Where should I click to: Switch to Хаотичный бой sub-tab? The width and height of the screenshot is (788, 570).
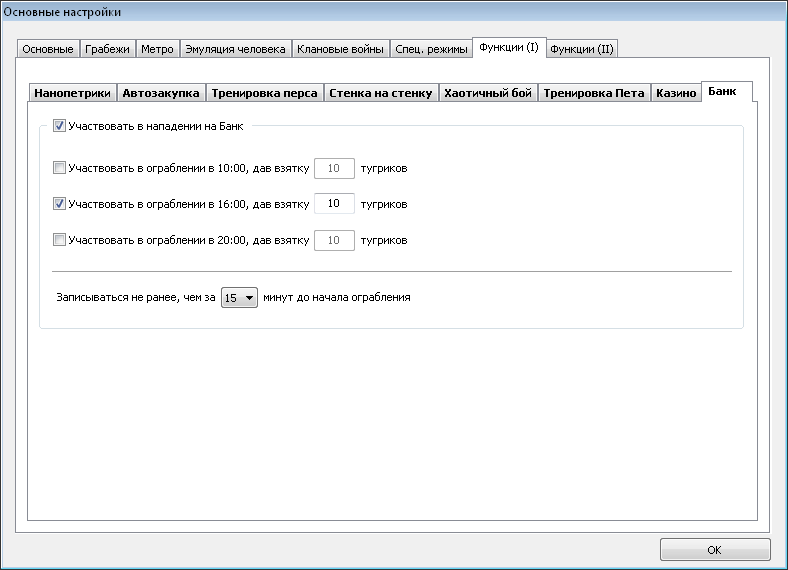[x=488, y=93]
